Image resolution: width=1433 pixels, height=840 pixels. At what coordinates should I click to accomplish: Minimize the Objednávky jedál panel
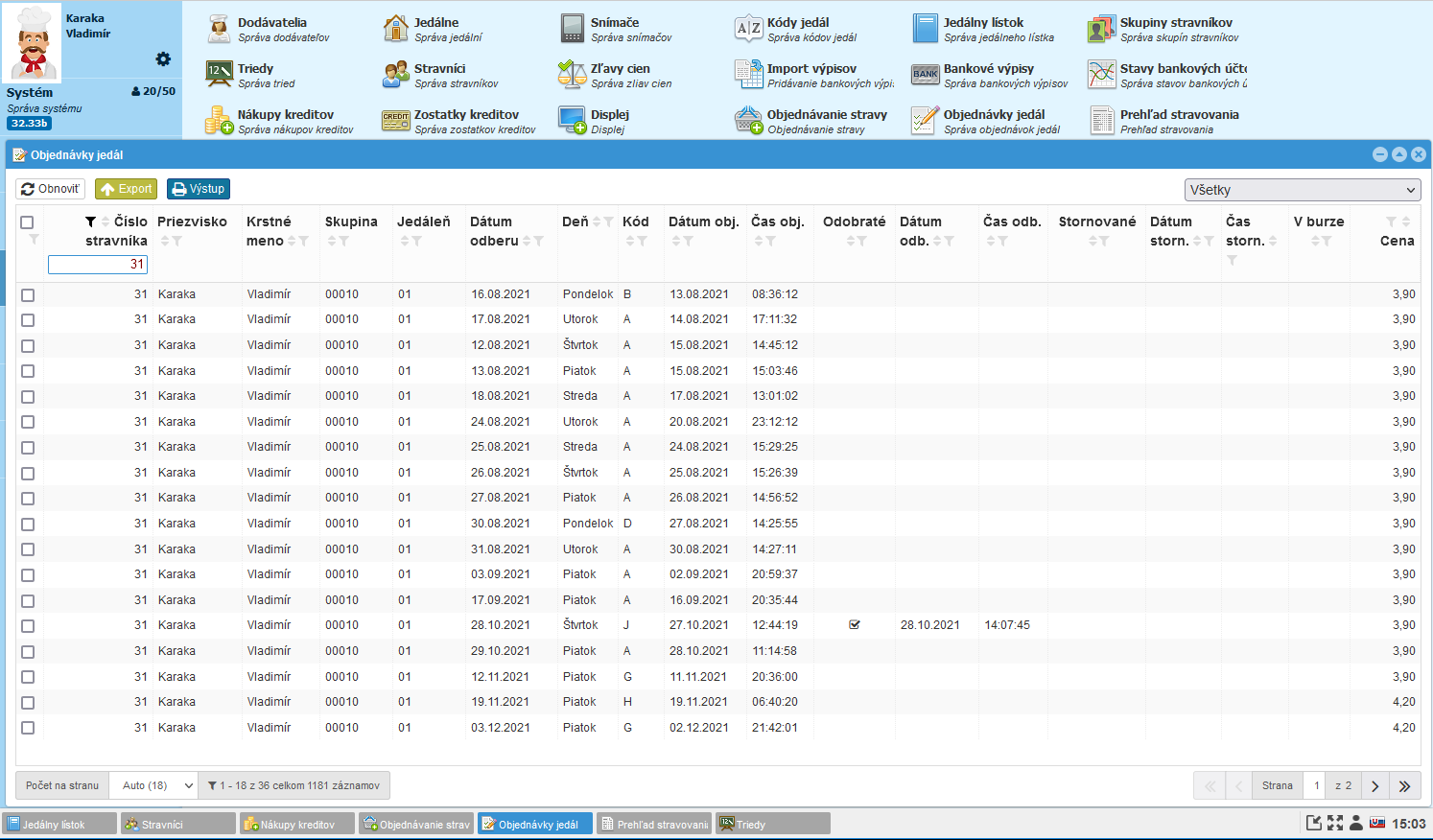pyautogui.click(x=1380, y=154)
